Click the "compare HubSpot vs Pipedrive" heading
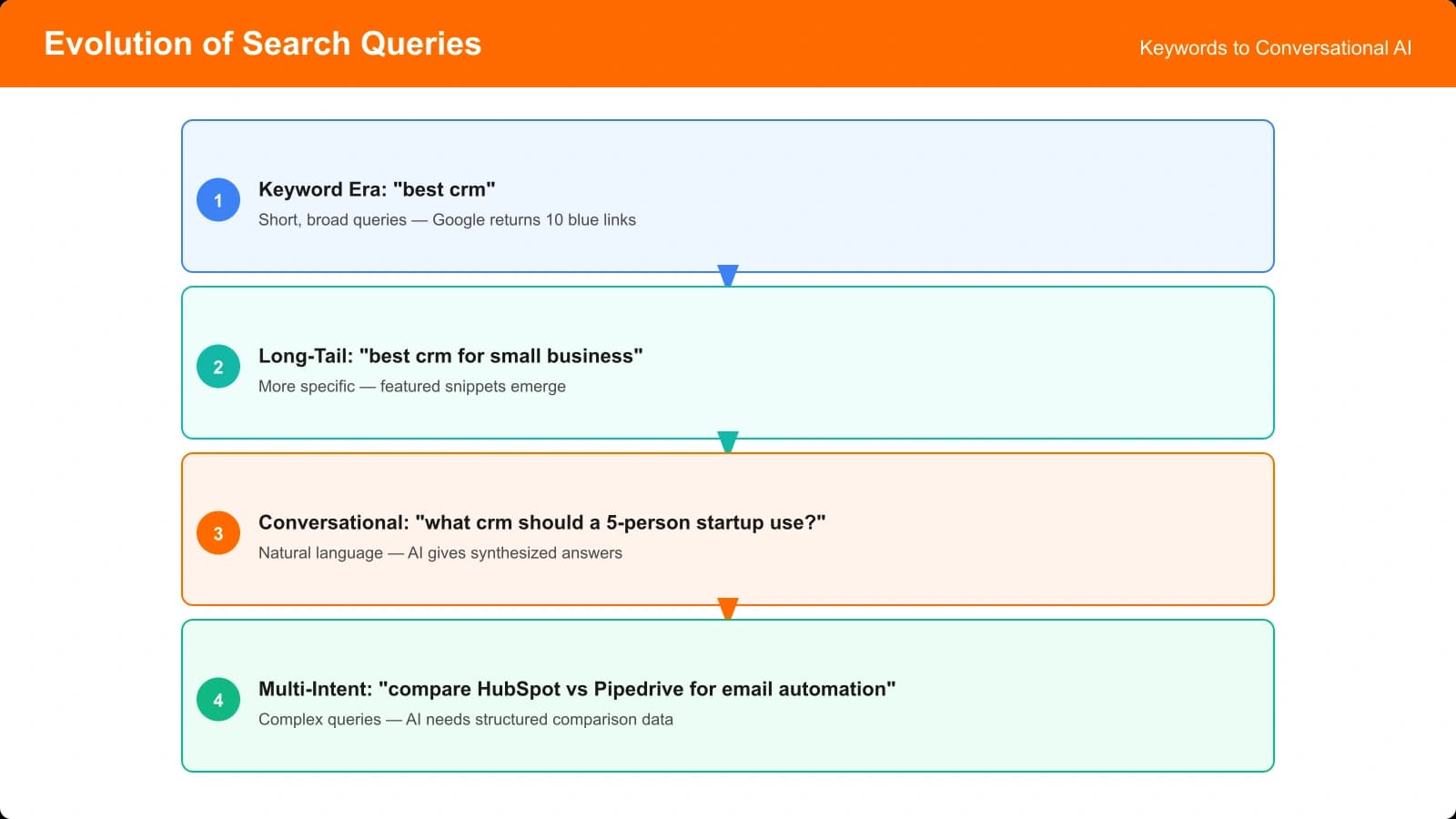Screen dimensions: 1456x819 tap(577, 689)
